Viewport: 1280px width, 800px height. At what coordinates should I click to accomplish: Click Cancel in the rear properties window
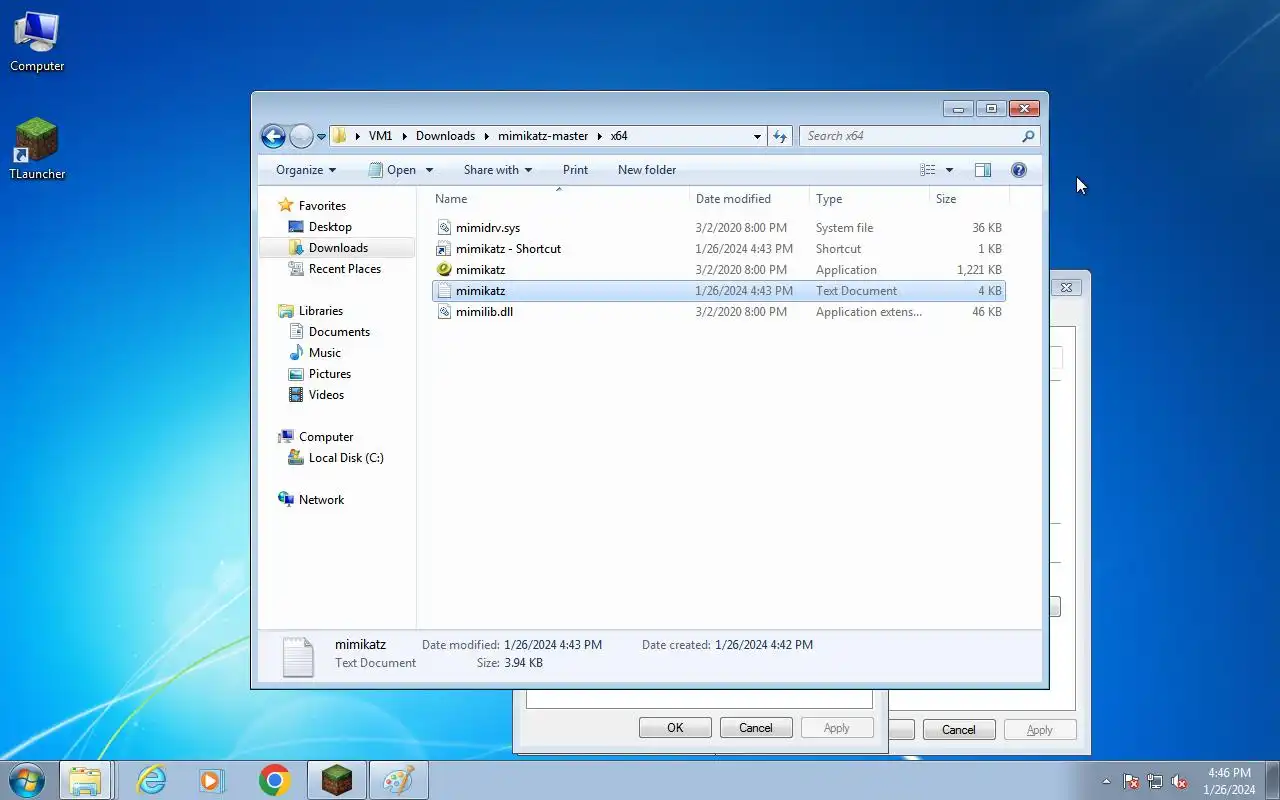click(959, 730)
